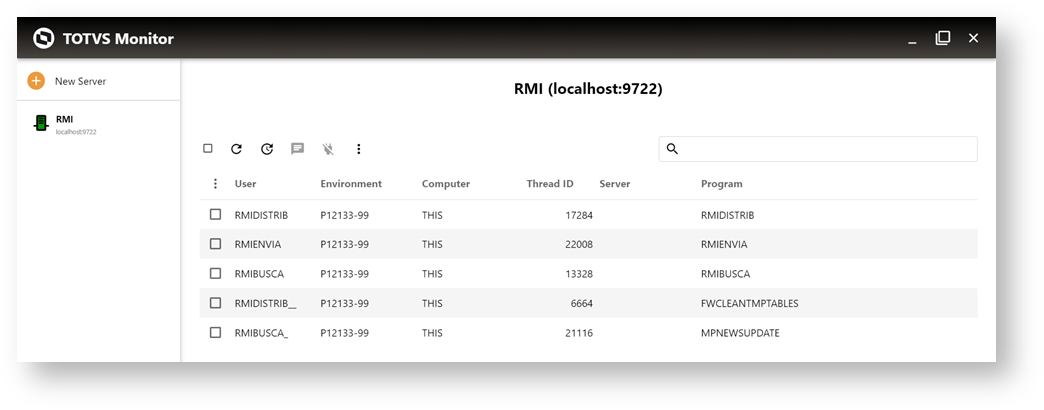This screenshot has width=1044, height=410.
Task: Toggle the select-all checkbox in toolbar
Action: pyautogui.click(x=208, y=148)
